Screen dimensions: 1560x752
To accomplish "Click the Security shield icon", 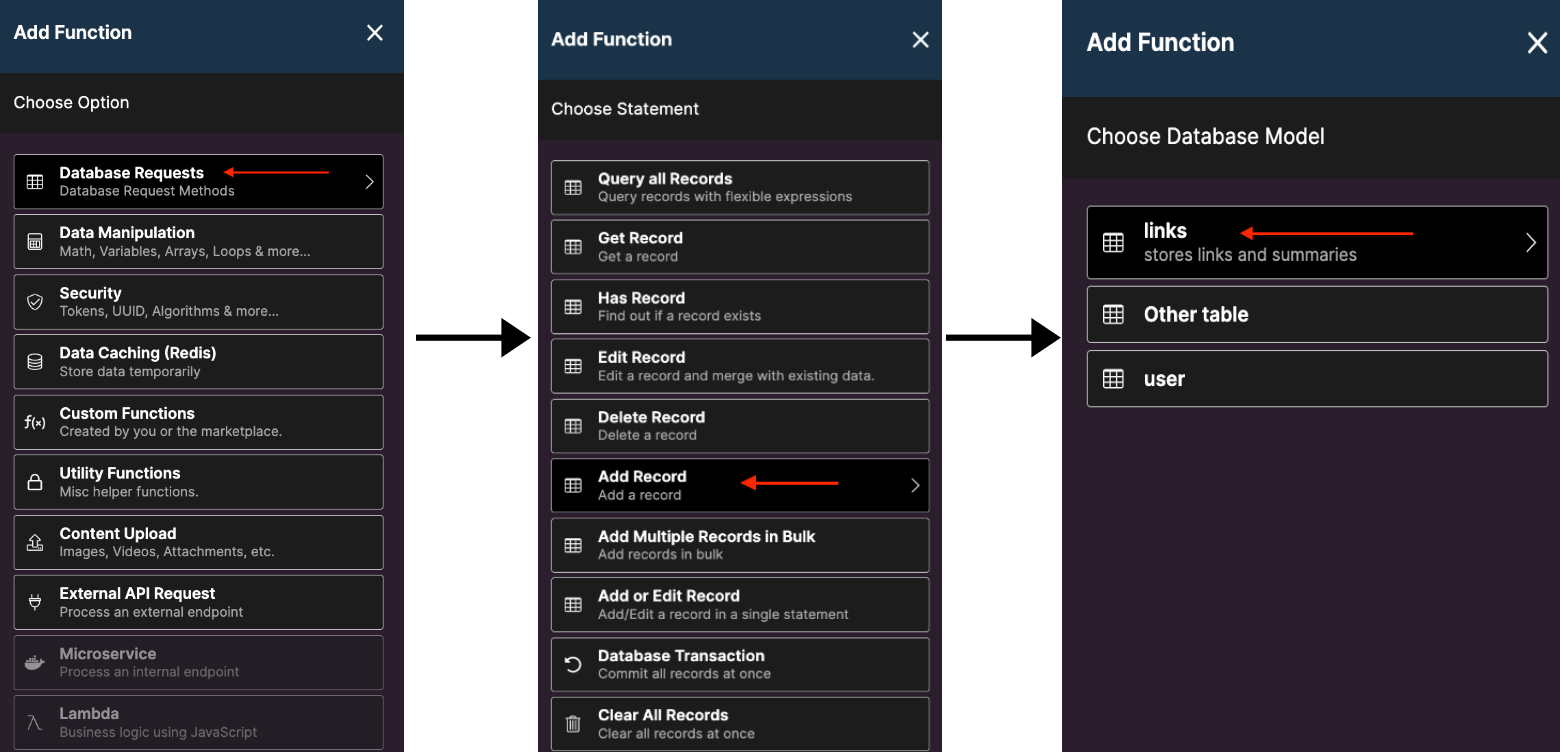I will pos(35,302).
